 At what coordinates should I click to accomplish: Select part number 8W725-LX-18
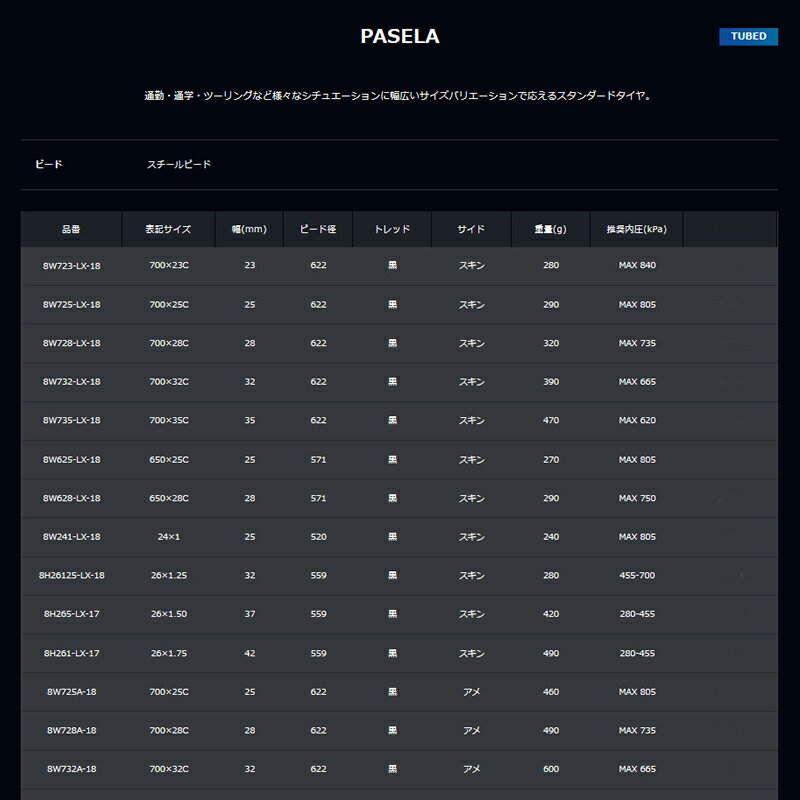[71, 305]
